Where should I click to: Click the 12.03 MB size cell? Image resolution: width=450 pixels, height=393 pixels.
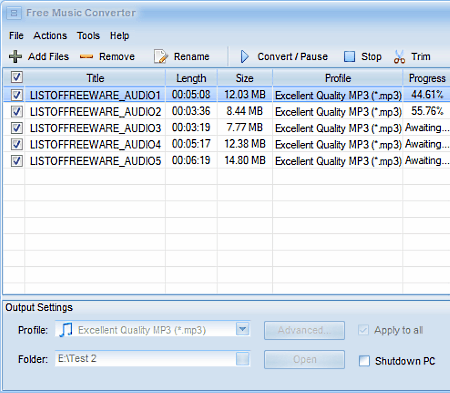[245, 95]
